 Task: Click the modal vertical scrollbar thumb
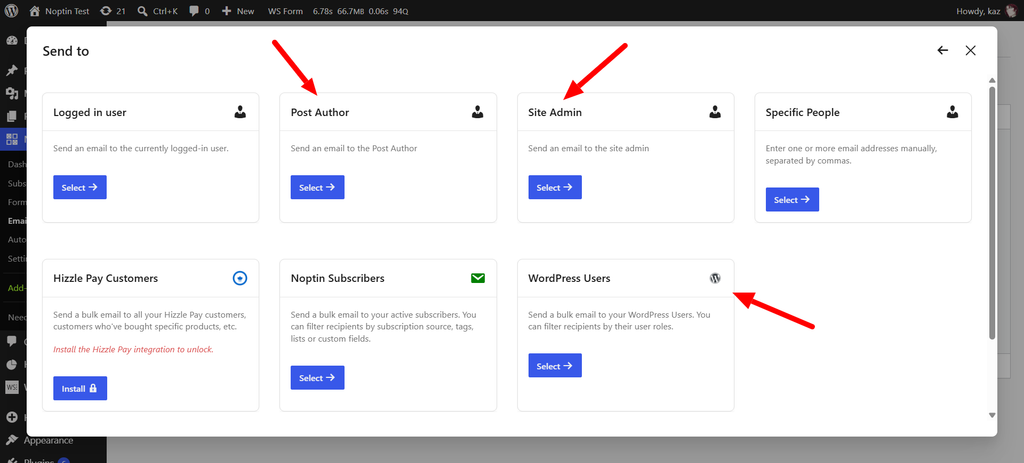coord(992,212)
